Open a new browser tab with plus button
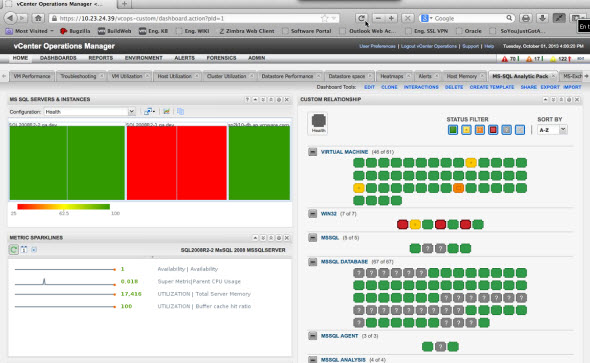Viewport: 590px width, 363px height. pyautogui.click(x=125, y=4)
